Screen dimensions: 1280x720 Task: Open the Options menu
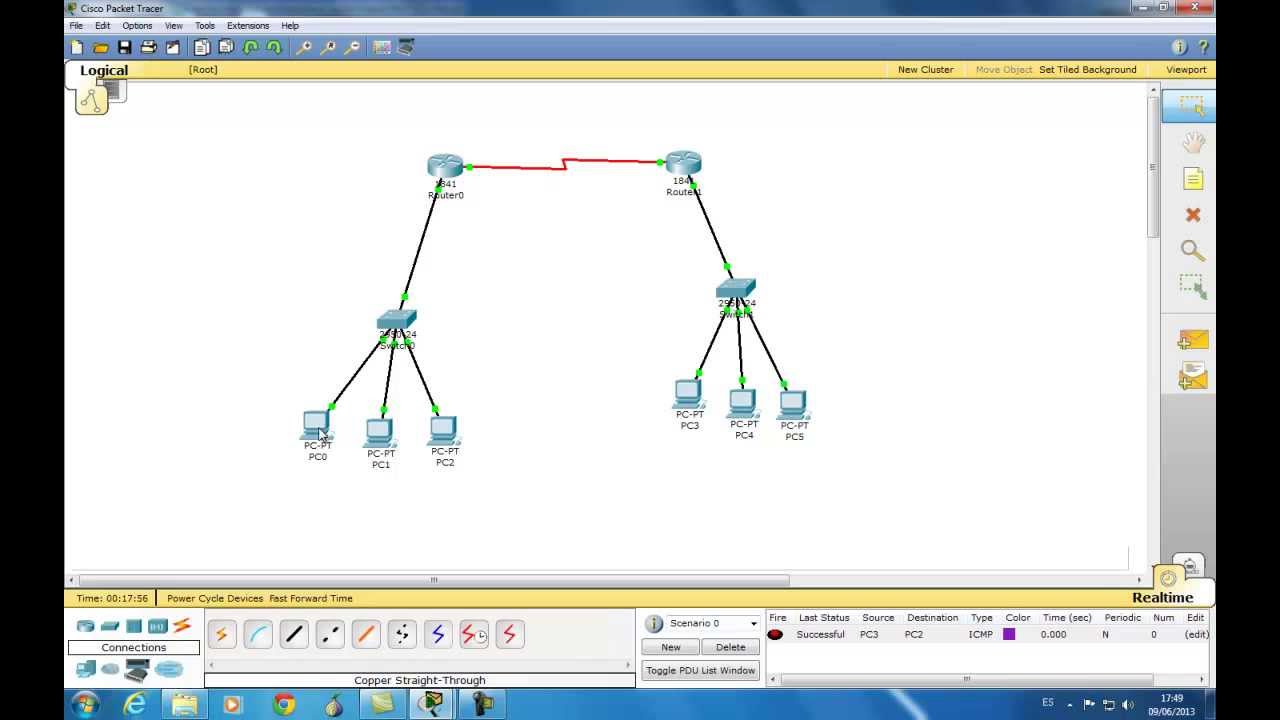point(137,25)
